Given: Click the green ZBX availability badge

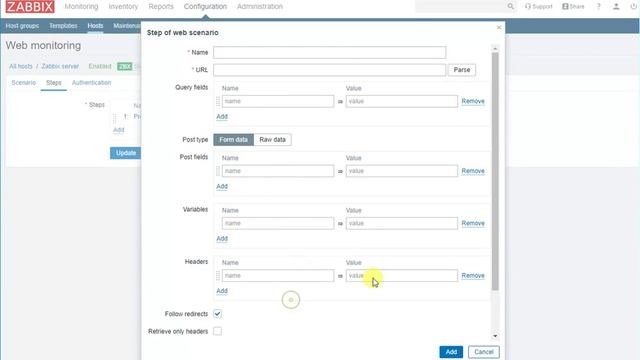Looking at the screenshot, I should pos(124,66).
